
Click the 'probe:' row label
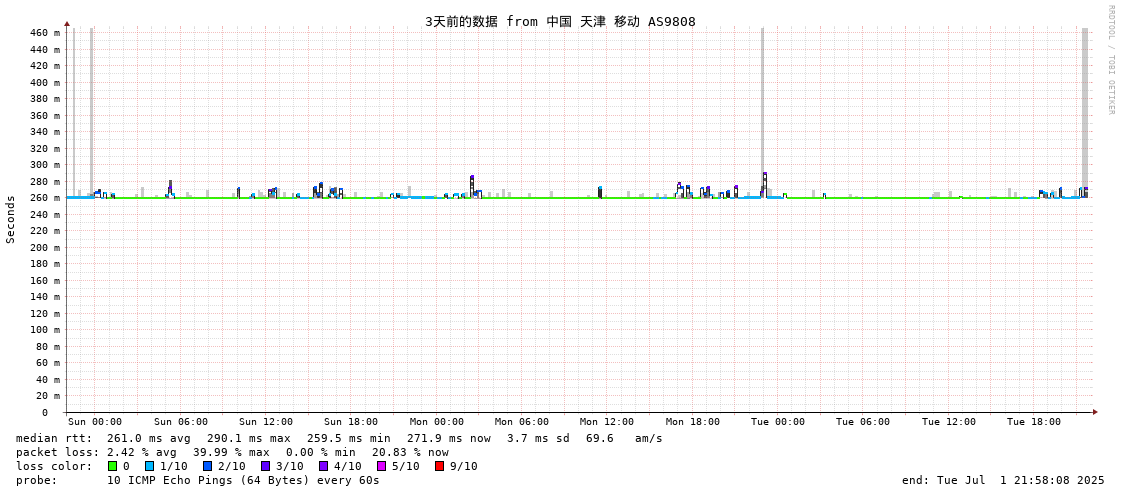pos(34,480)
